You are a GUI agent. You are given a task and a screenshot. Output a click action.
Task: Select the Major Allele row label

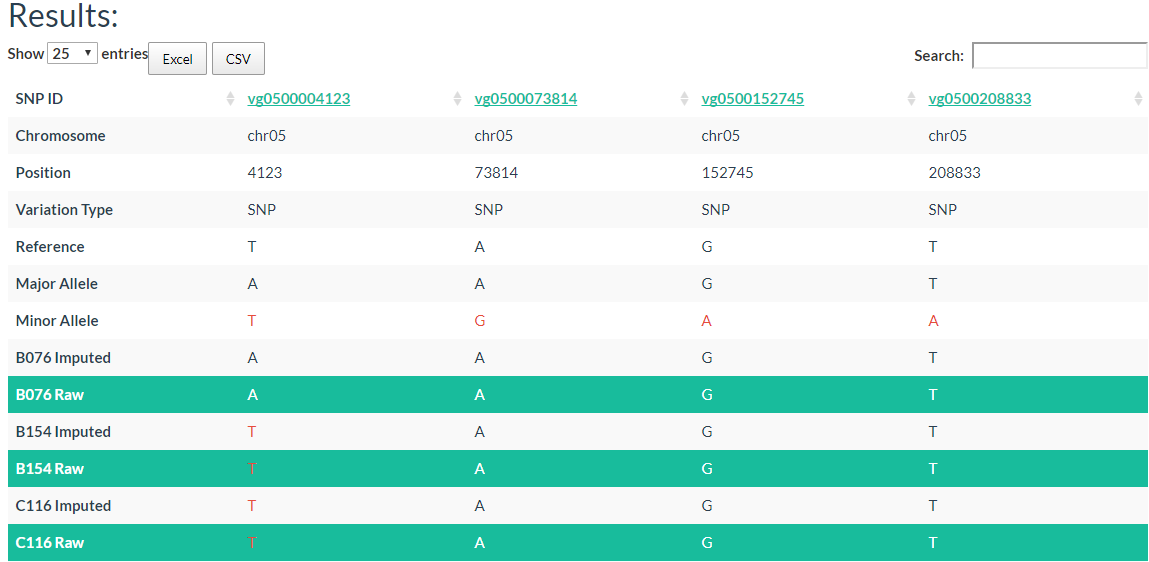point(56,284)
